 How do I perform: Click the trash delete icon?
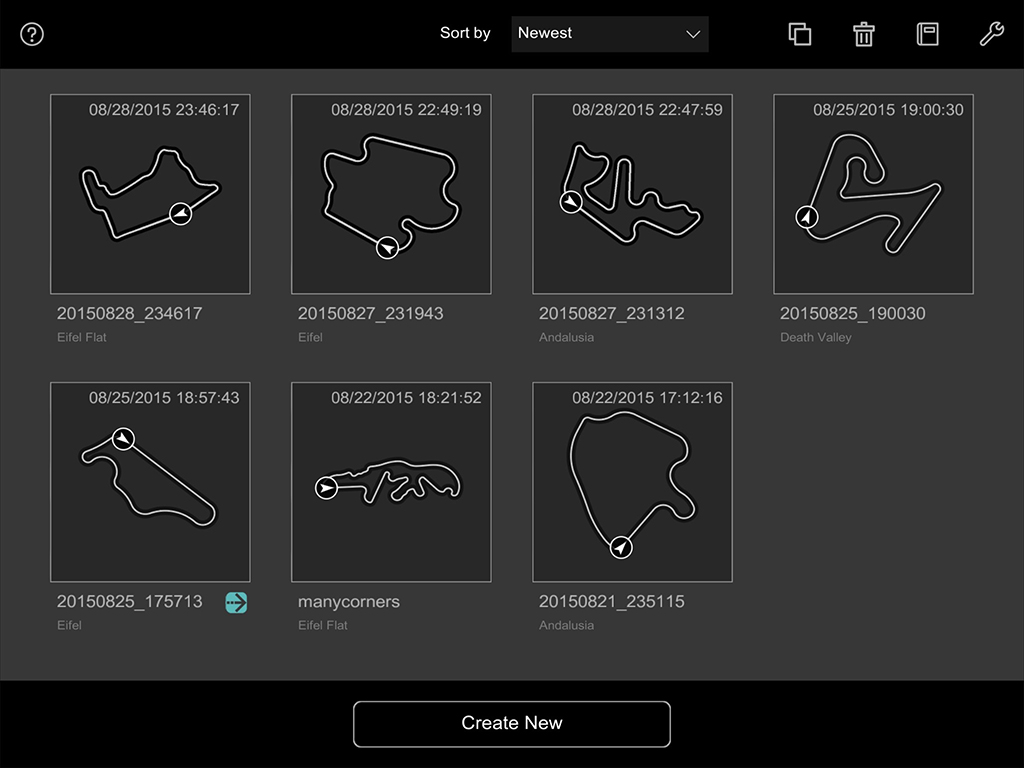click(863, 34)
